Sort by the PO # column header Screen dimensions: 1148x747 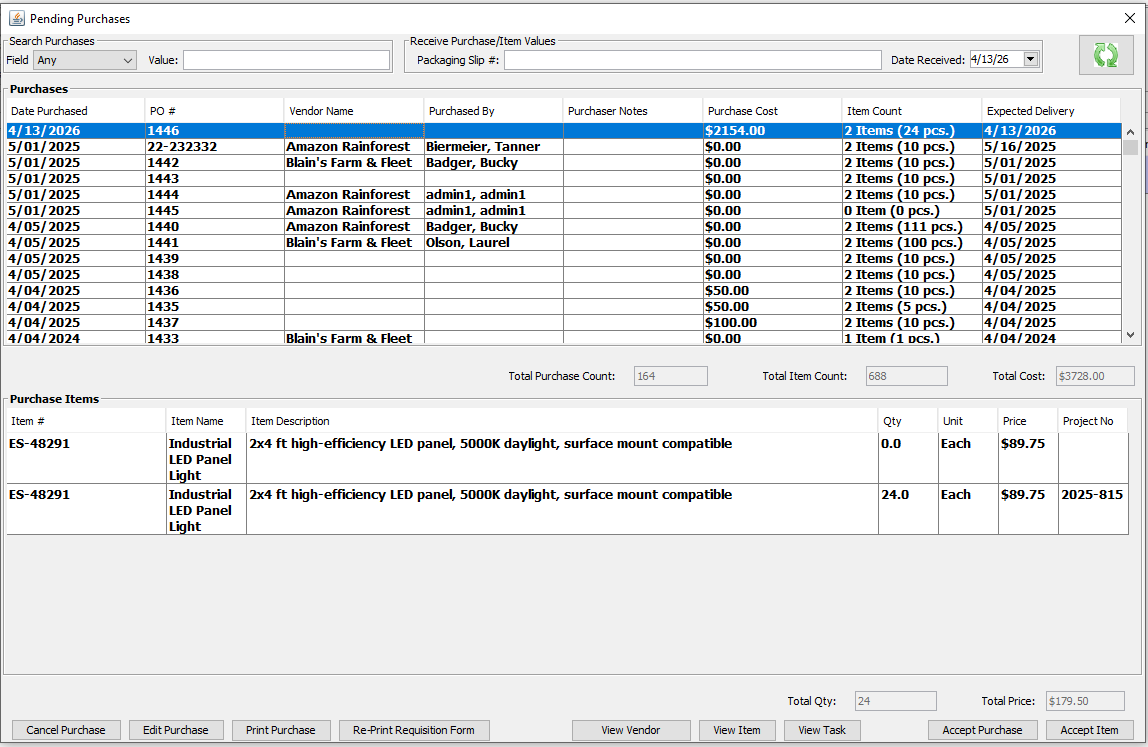pyautogui.click(x=214, y=111)
